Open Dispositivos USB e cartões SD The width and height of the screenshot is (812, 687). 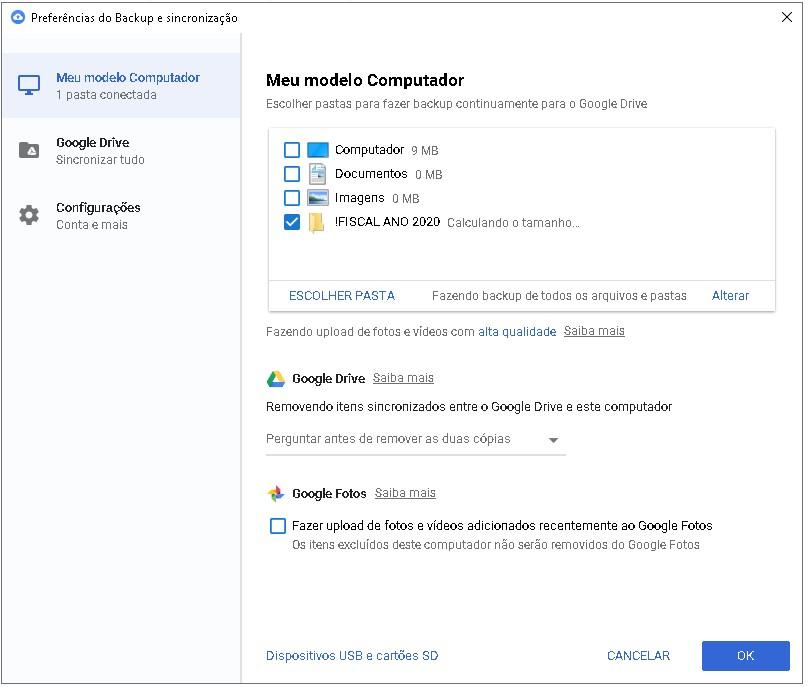352,656
